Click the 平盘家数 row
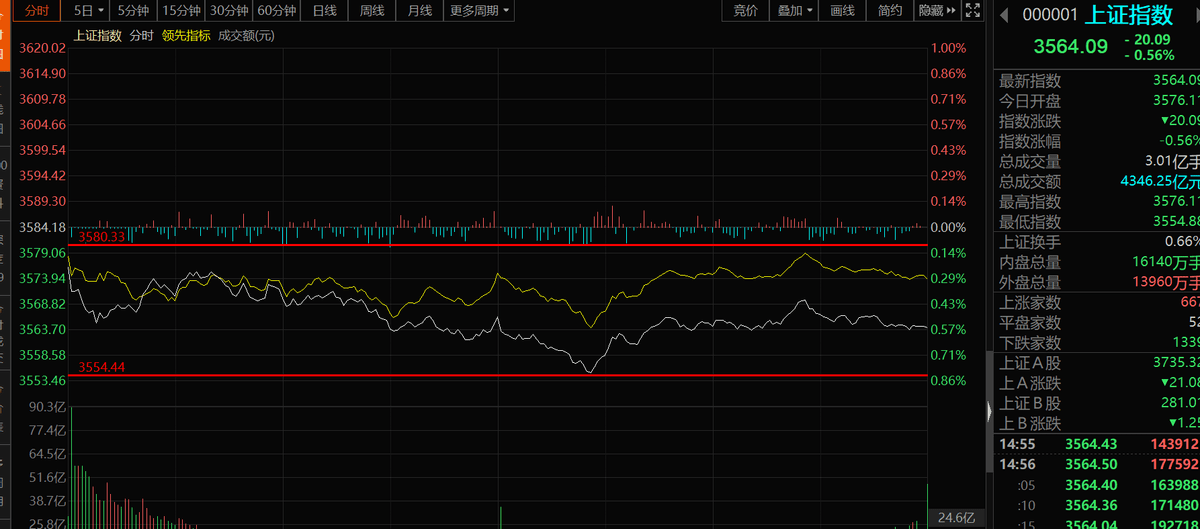Image resolution: width=1200 pixels, height=529 pixels. click(1098, 323)
